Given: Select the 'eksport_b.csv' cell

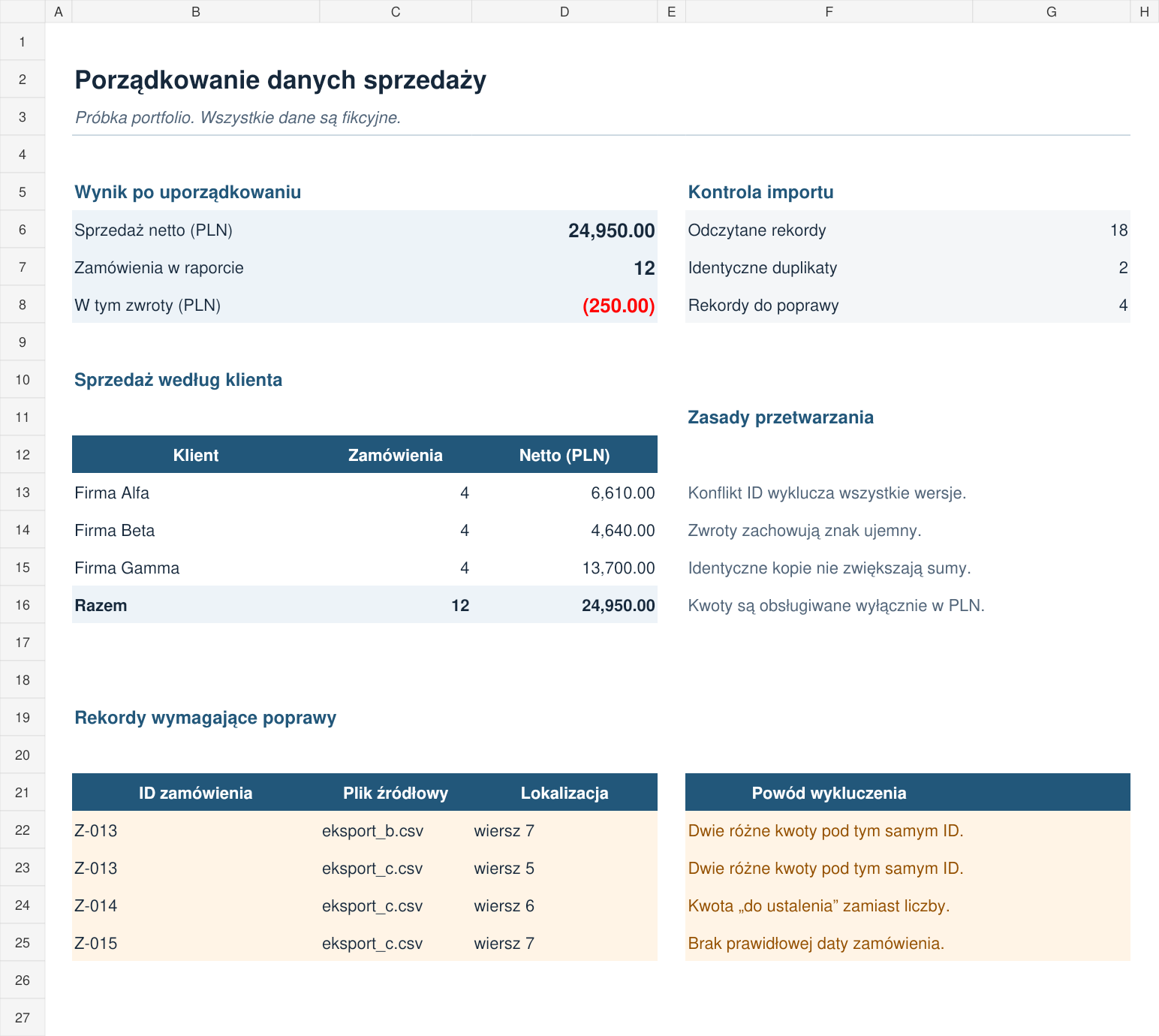Looking at the screenshot, I should [396, 830].
